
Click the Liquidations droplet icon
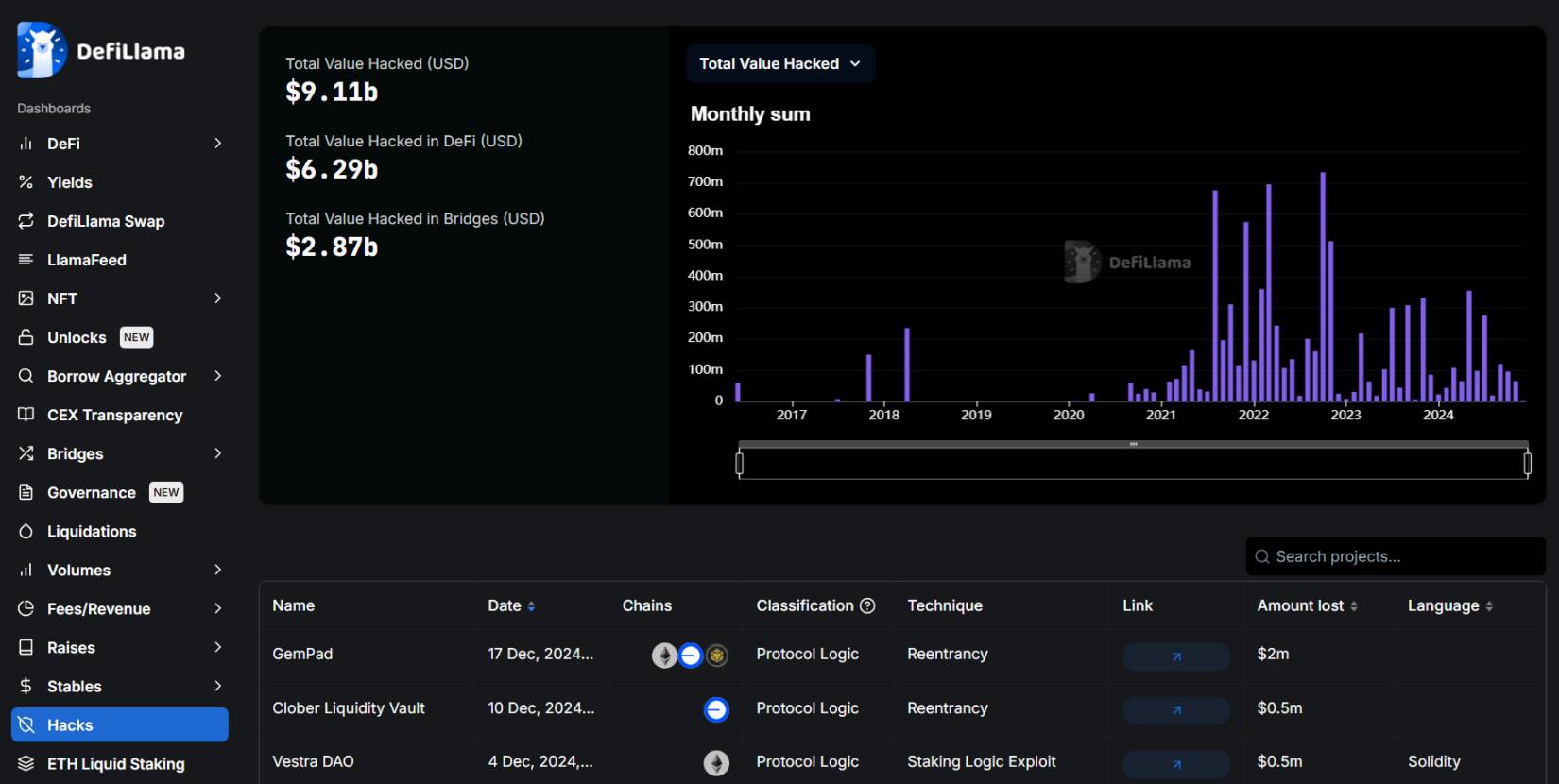[x=26, y=532]
